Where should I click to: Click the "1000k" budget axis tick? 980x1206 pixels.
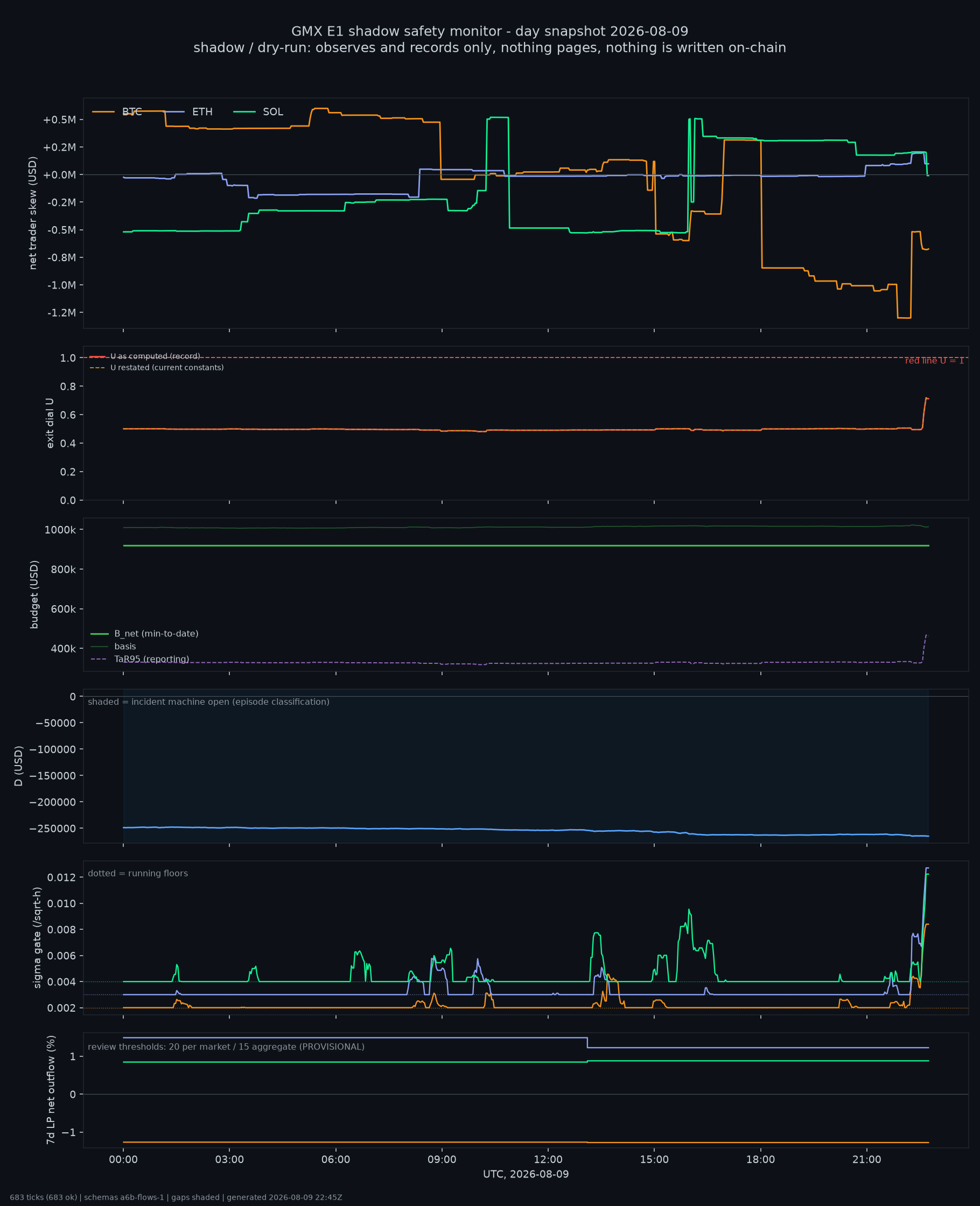click(x=60, y=530)
